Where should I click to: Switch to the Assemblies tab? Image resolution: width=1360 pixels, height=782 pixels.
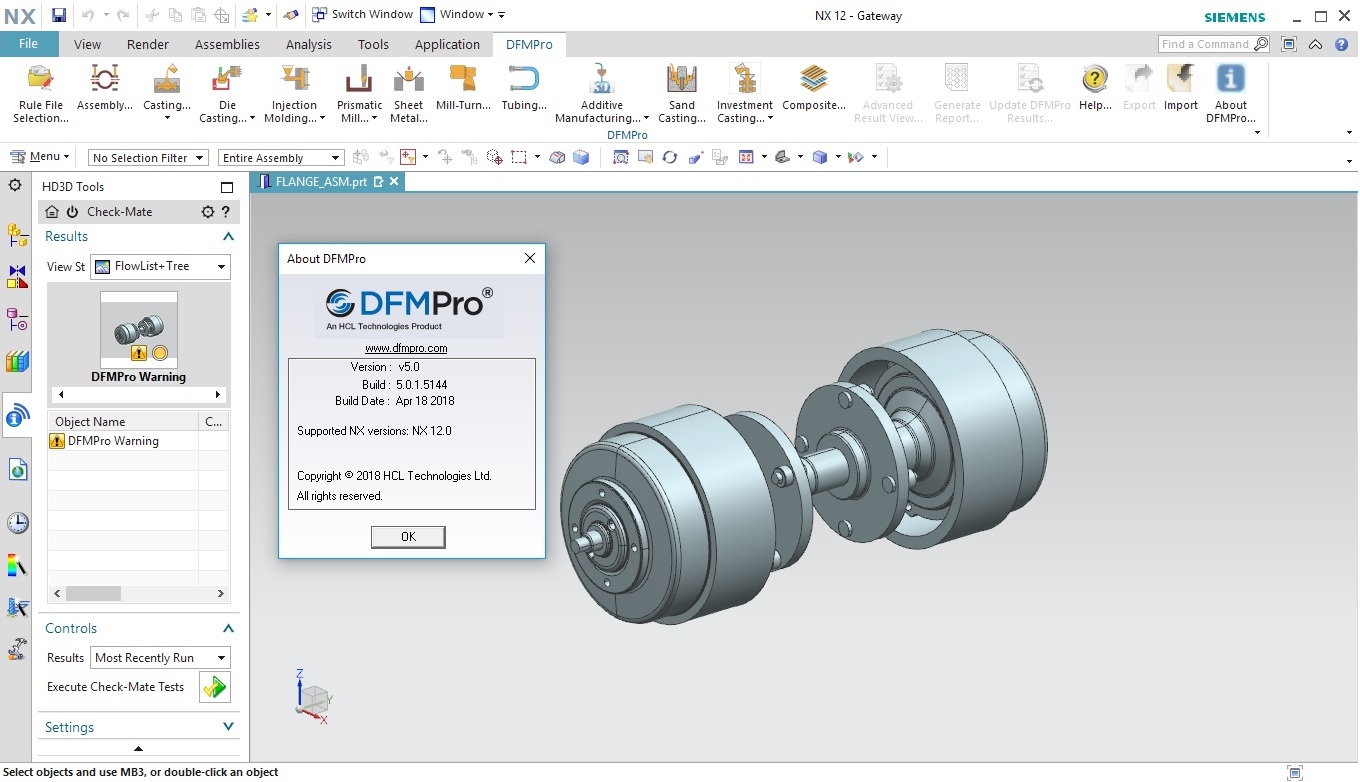(x=227, y=44)
